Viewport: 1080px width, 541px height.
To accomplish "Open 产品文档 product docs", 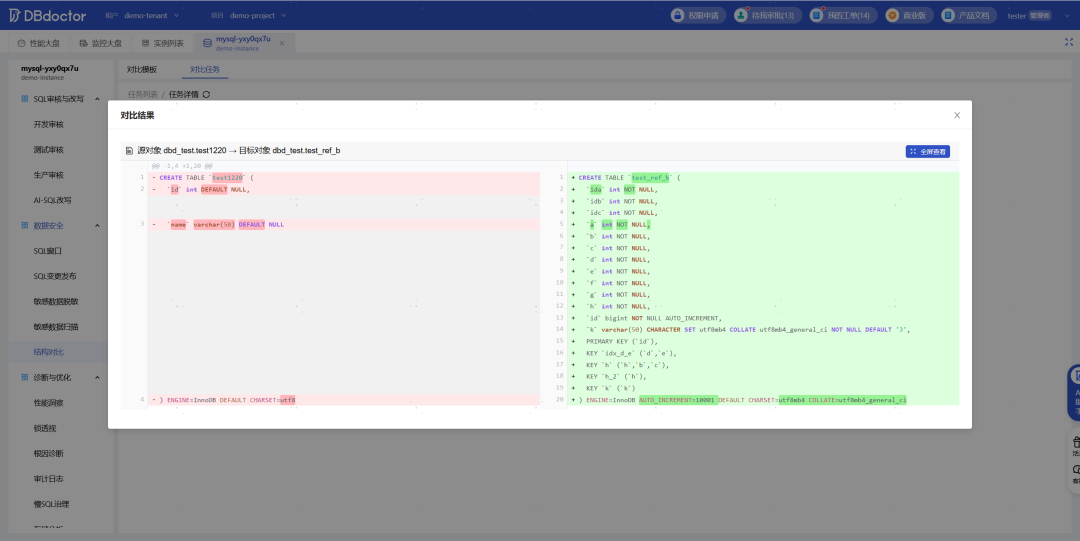I will (x=968, y=15).
